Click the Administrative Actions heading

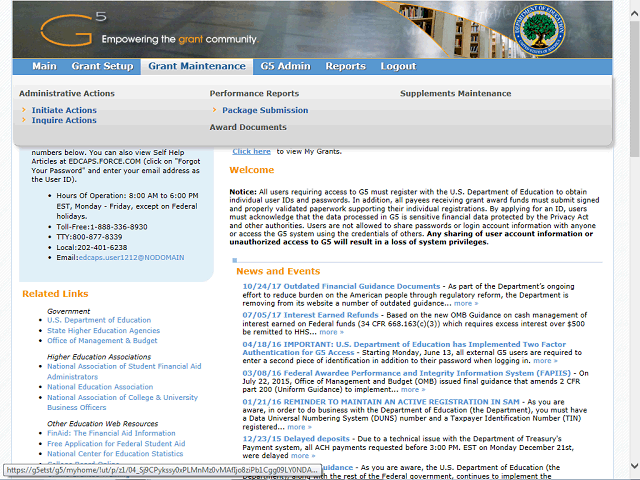click(67, 93)
